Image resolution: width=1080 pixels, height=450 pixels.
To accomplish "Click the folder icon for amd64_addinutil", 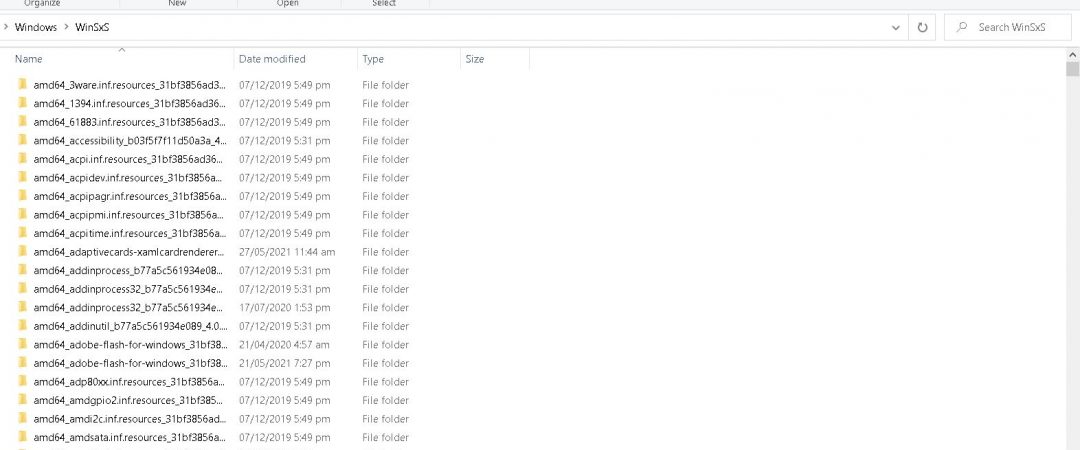I will point(21,326).
